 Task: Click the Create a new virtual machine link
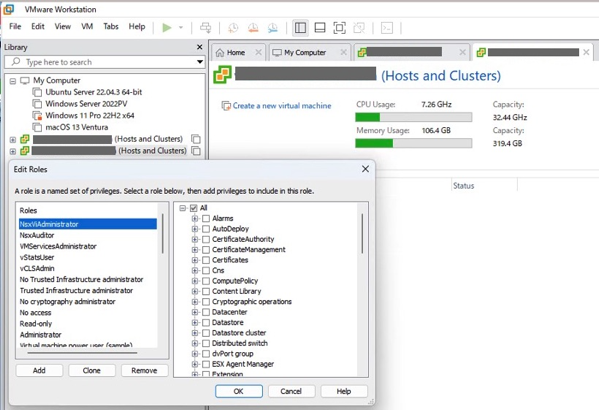click(x=282, y=106)
